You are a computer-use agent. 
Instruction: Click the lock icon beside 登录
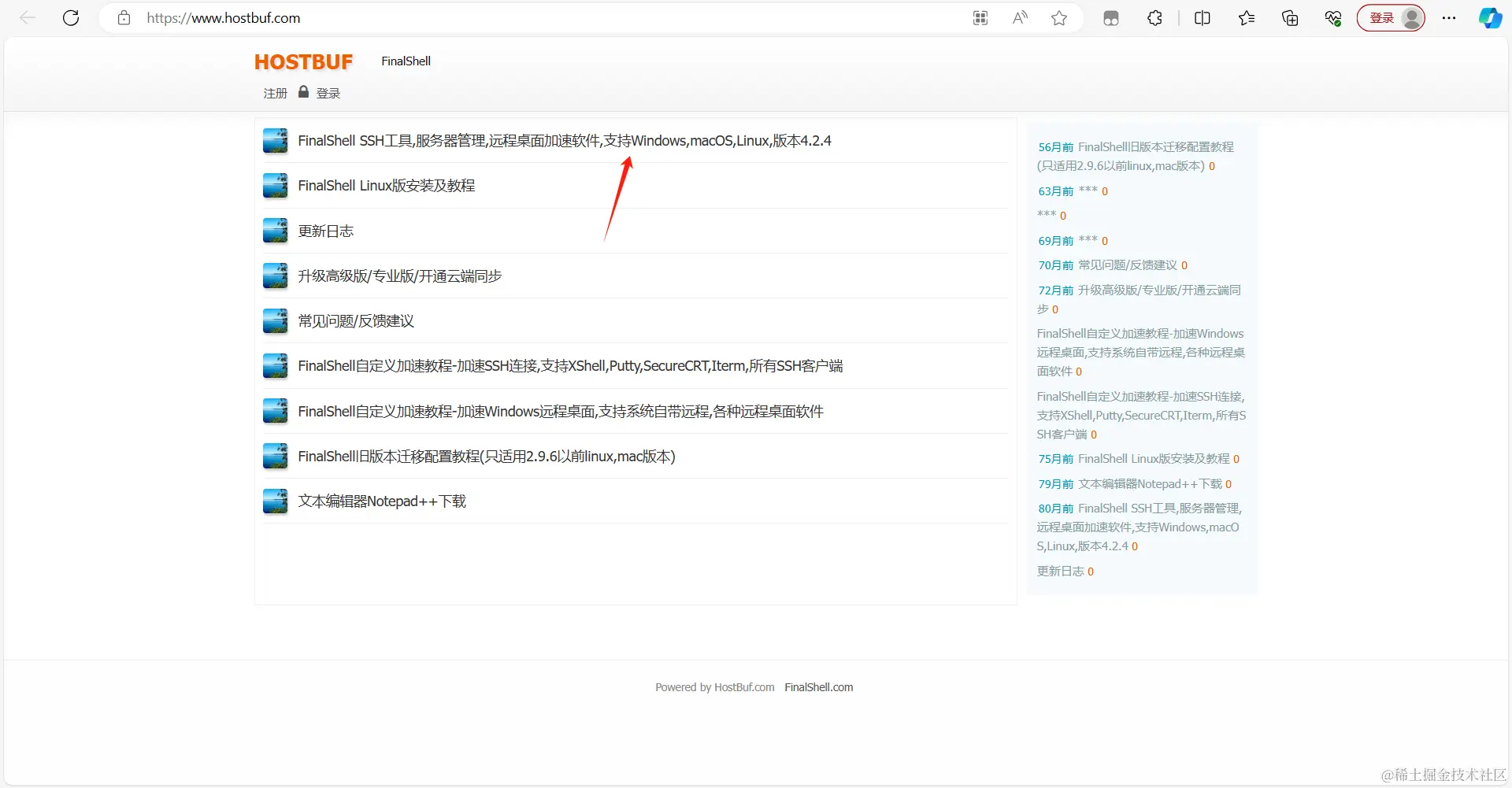click(303, 92)
